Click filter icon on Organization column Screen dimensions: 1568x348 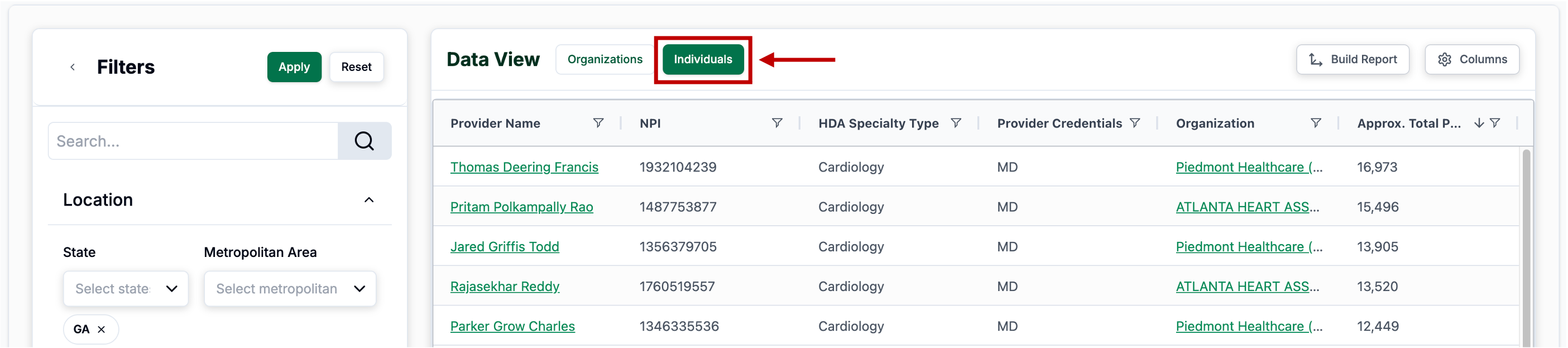tap(1315, 123)
